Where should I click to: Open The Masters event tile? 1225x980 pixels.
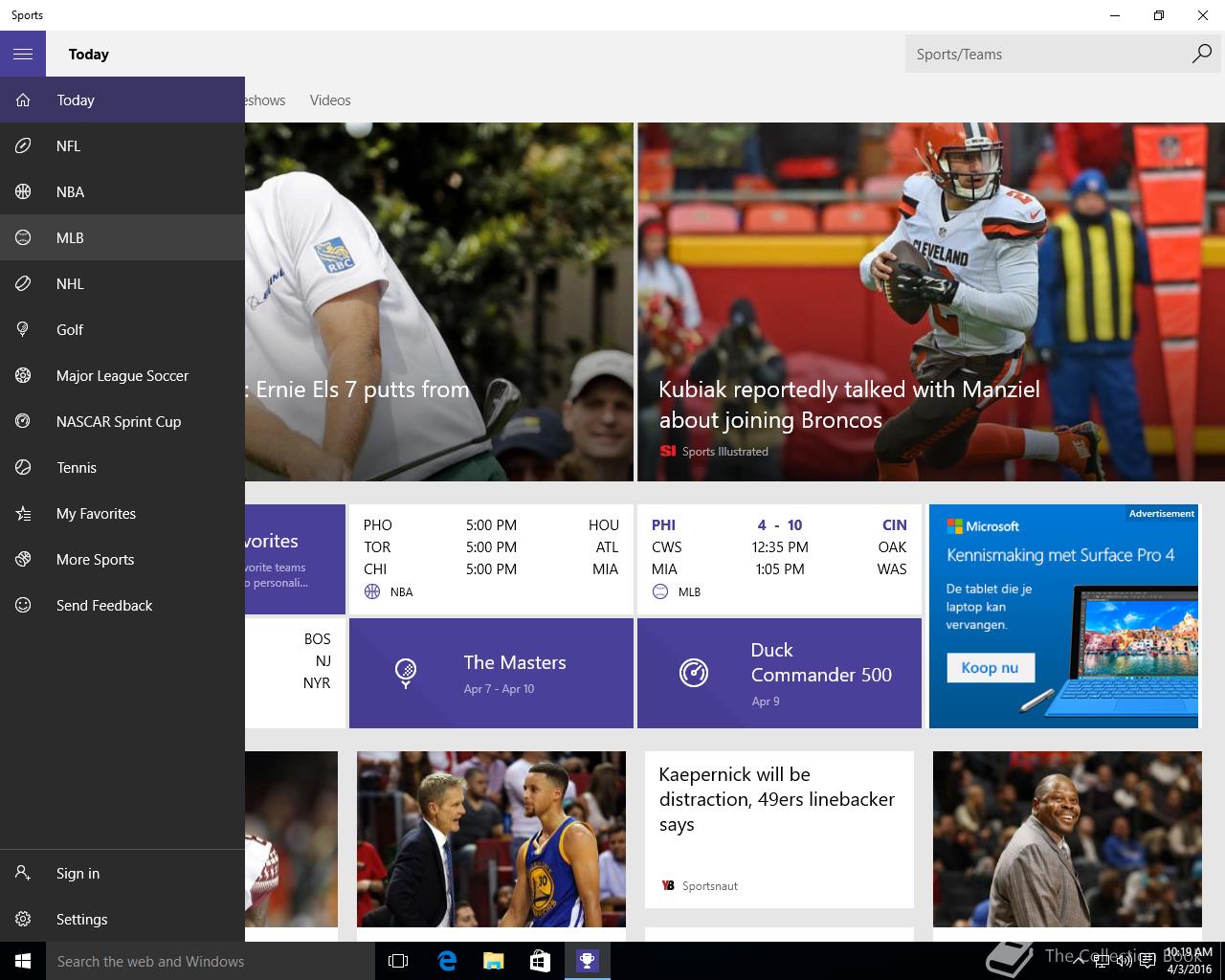491,673
